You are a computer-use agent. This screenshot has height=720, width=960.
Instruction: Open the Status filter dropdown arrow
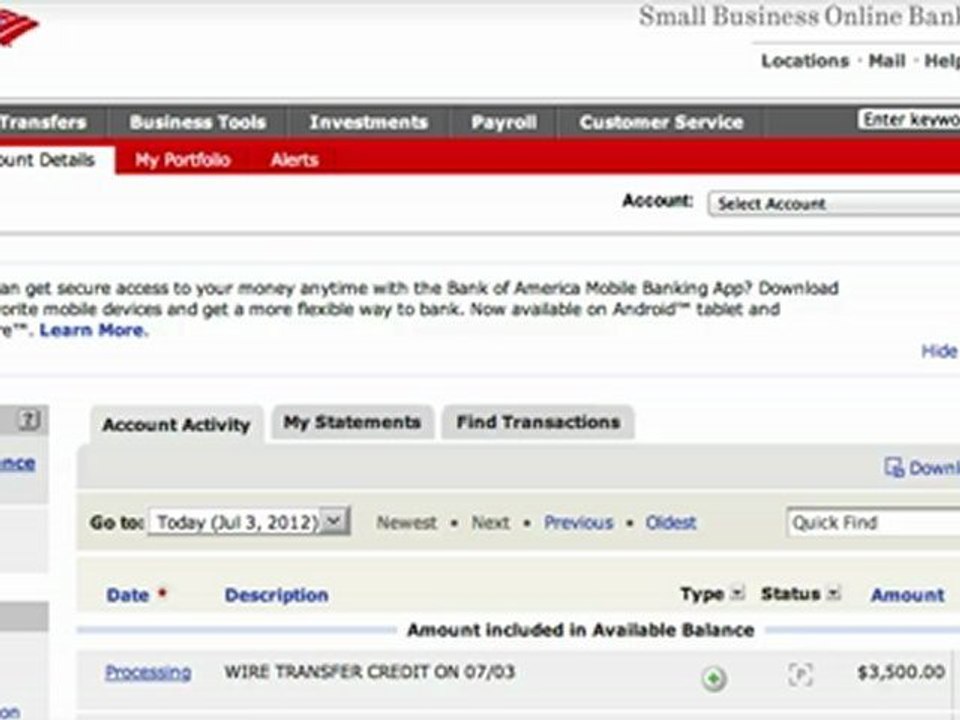point(833,593)
